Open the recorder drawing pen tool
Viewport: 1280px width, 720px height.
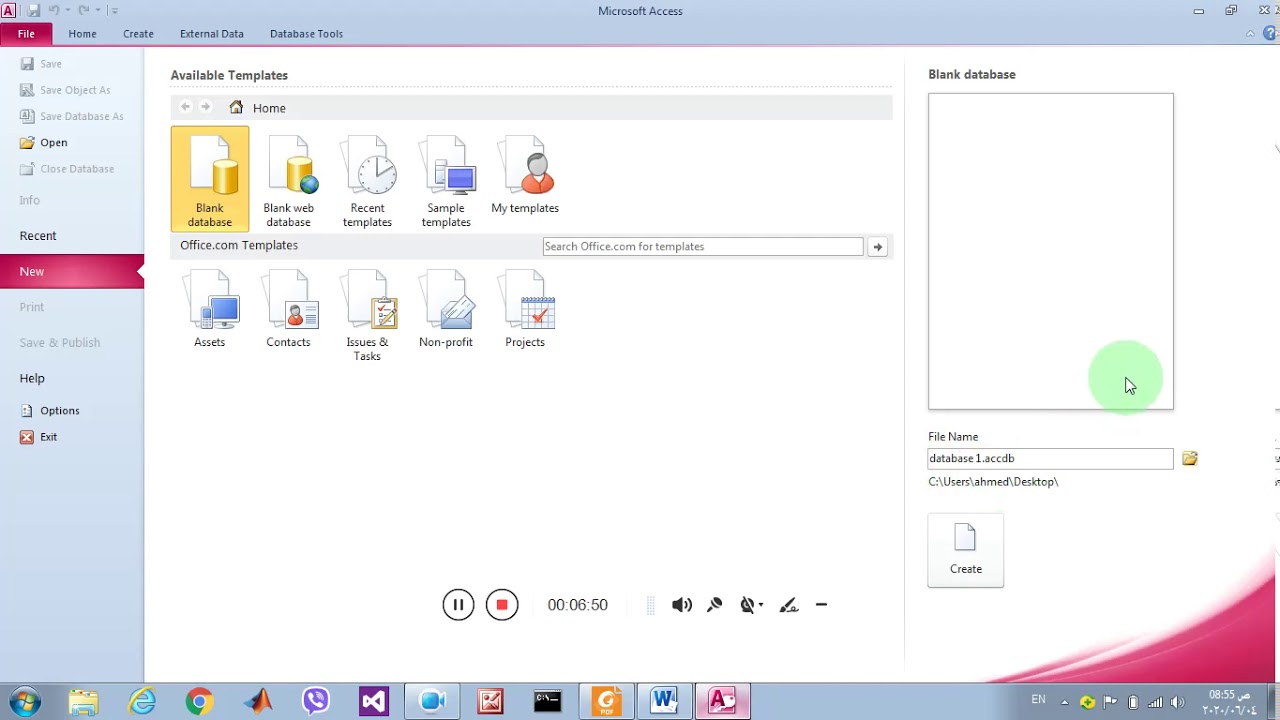(x=789, y=605)
